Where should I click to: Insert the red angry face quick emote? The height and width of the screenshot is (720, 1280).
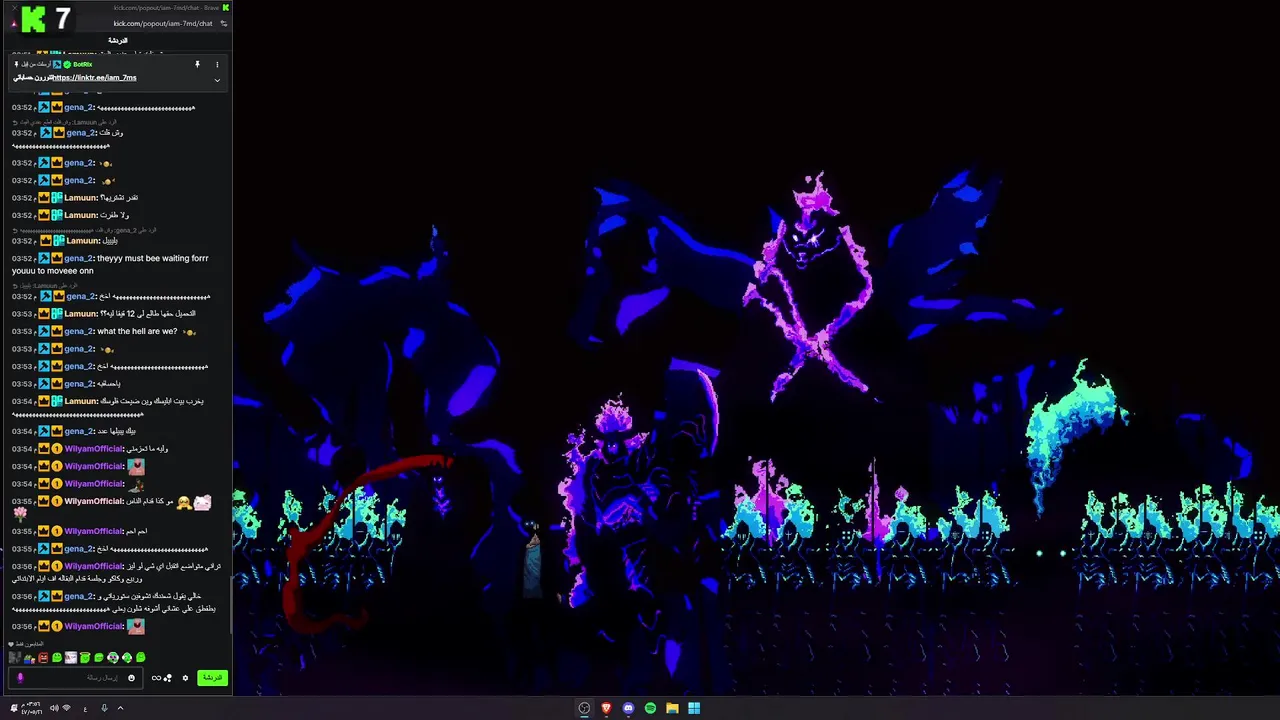coord(43,657)
